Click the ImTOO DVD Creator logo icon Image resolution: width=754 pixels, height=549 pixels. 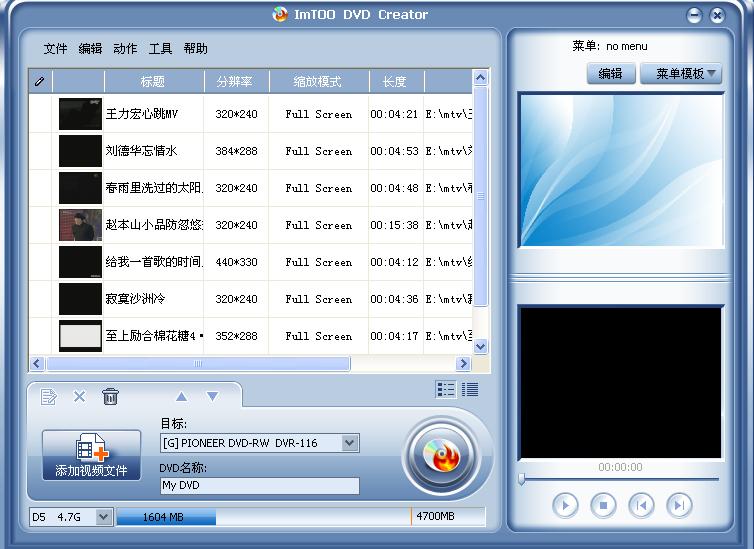[x=280, y=14]
